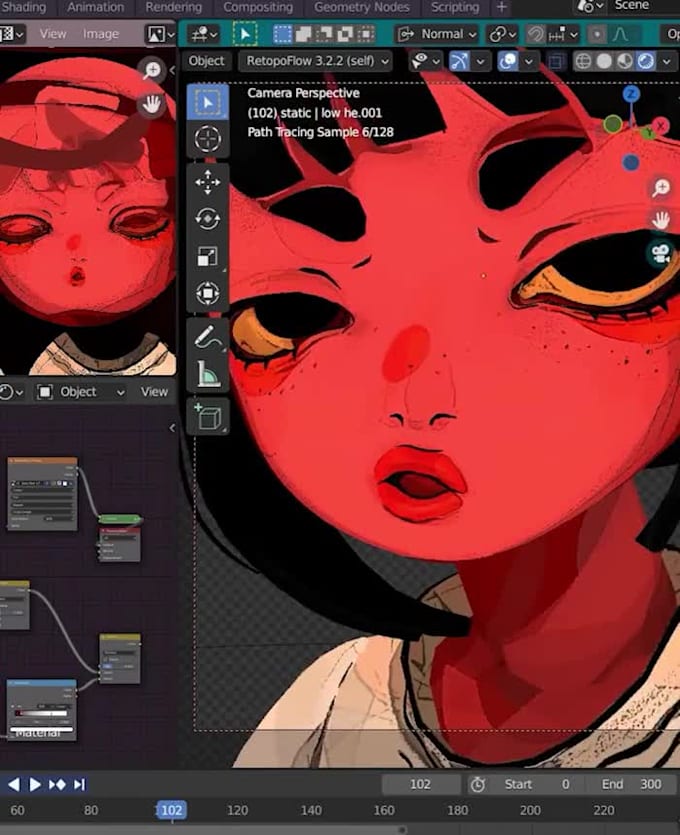
Task: Add a new workspace with the plus tab
Action: click(501, 7)
